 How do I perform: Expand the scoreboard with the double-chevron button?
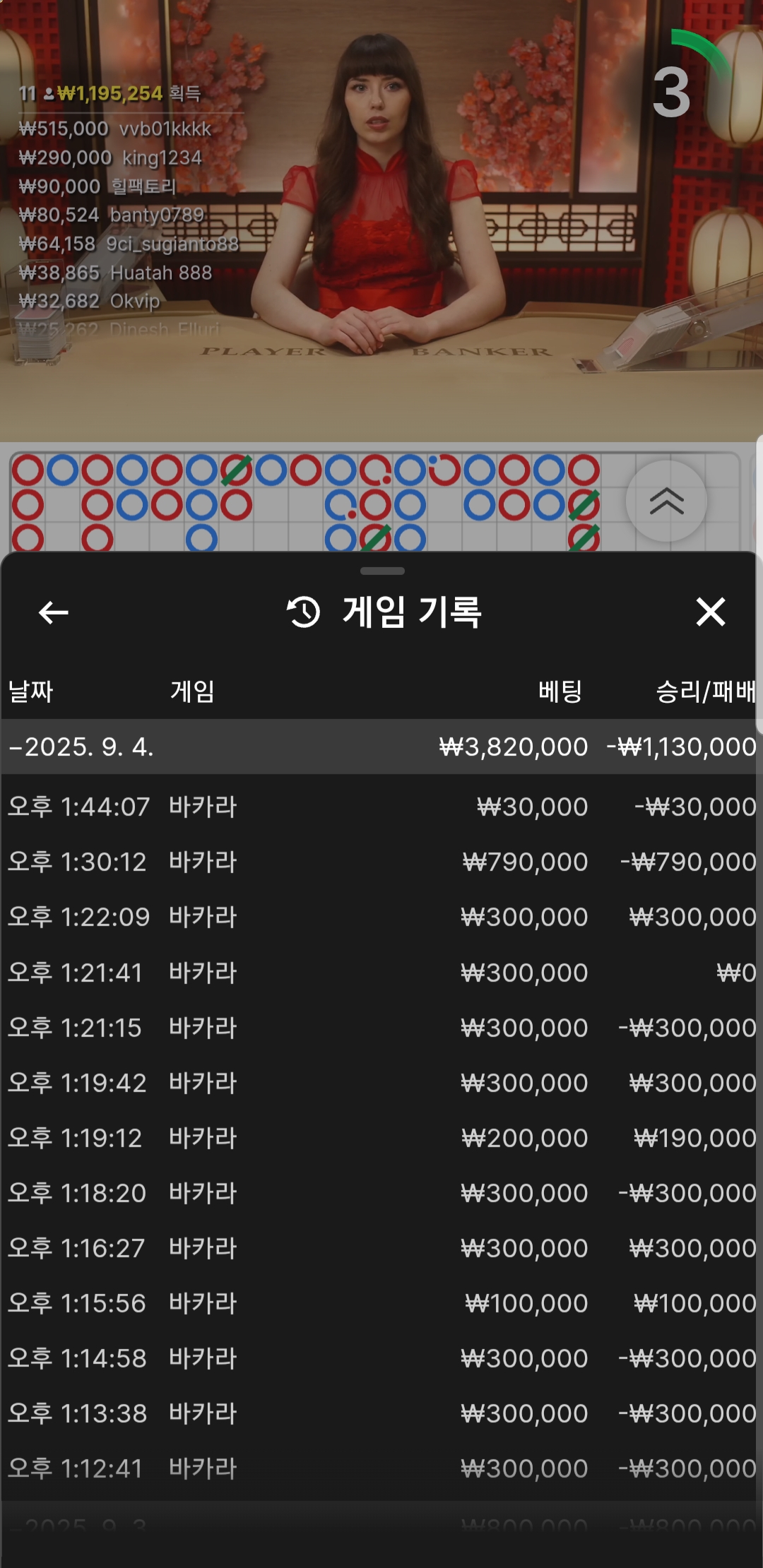pyautogui.click(x=666, y=501)
